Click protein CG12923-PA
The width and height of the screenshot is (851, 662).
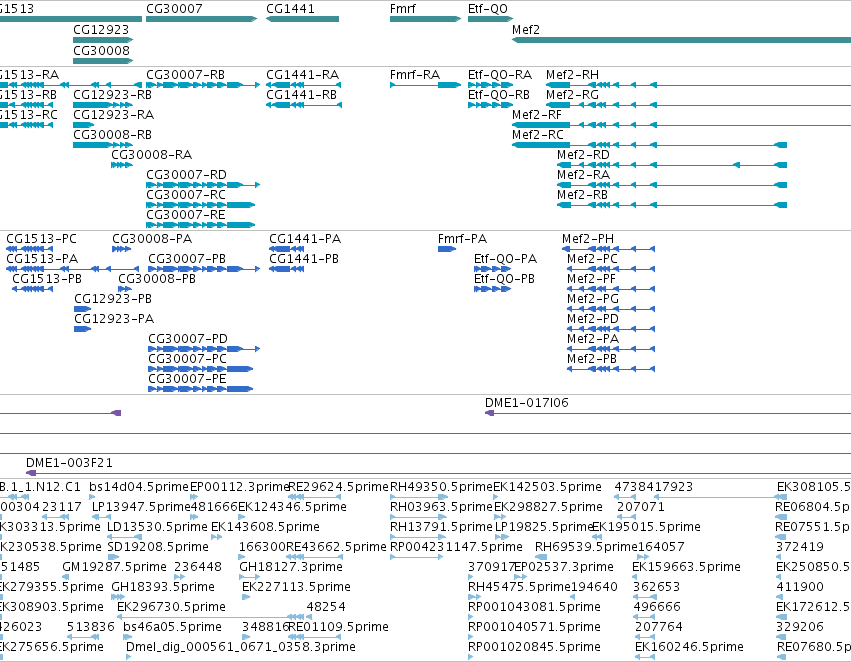[114, 319]
